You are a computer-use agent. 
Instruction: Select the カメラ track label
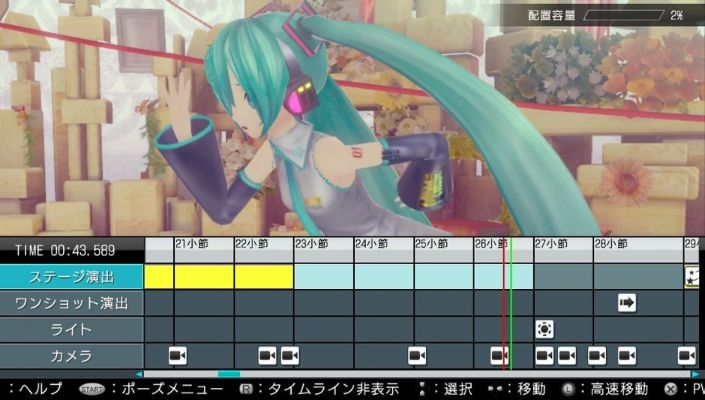point(72,355)
